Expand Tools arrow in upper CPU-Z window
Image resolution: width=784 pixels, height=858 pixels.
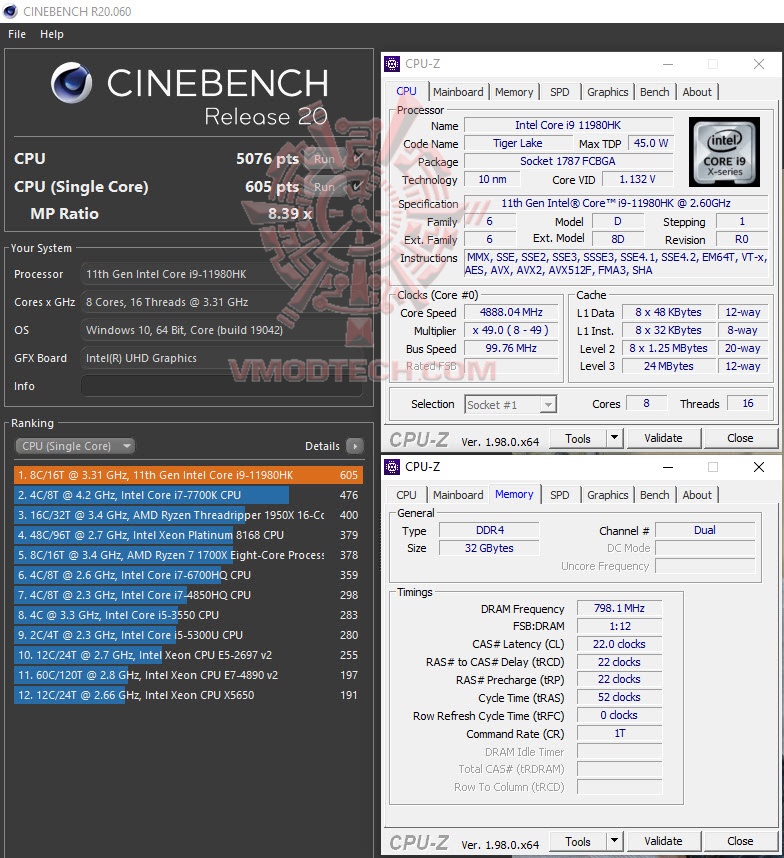pos(615,438)
